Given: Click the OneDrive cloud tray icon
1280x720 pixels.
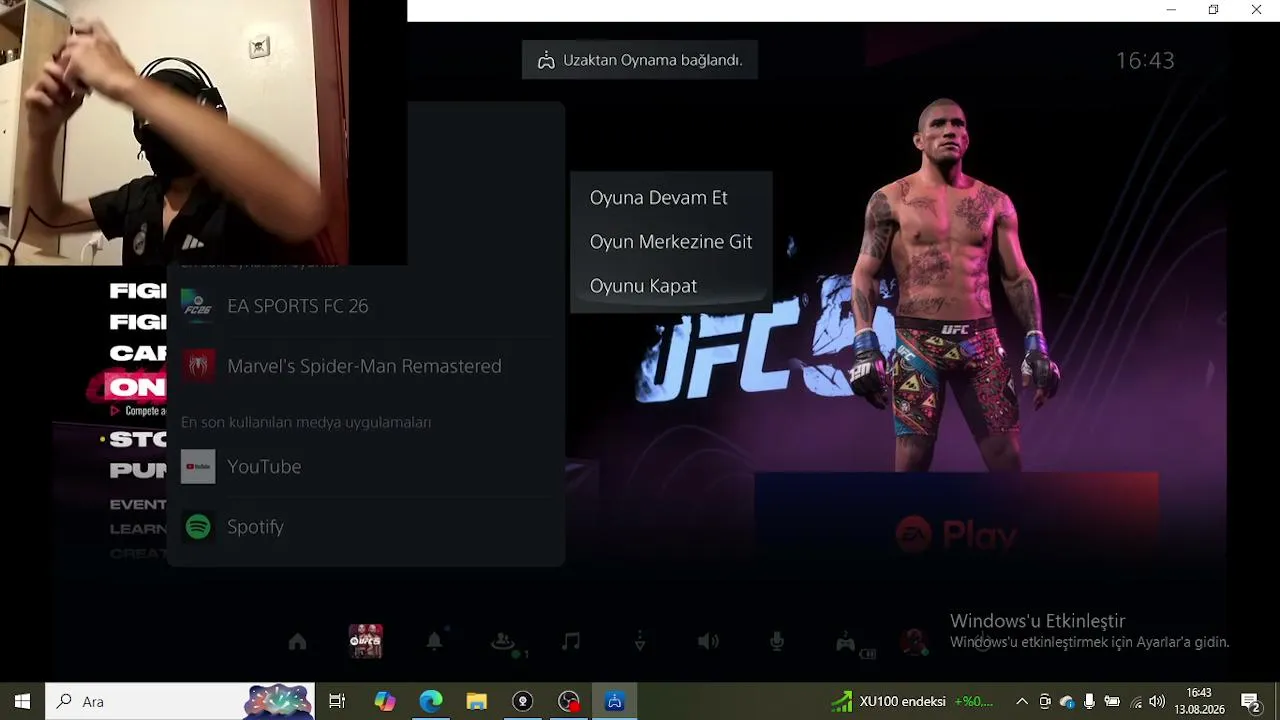Looking at the screenshot, I should (x=1067, y=701).
